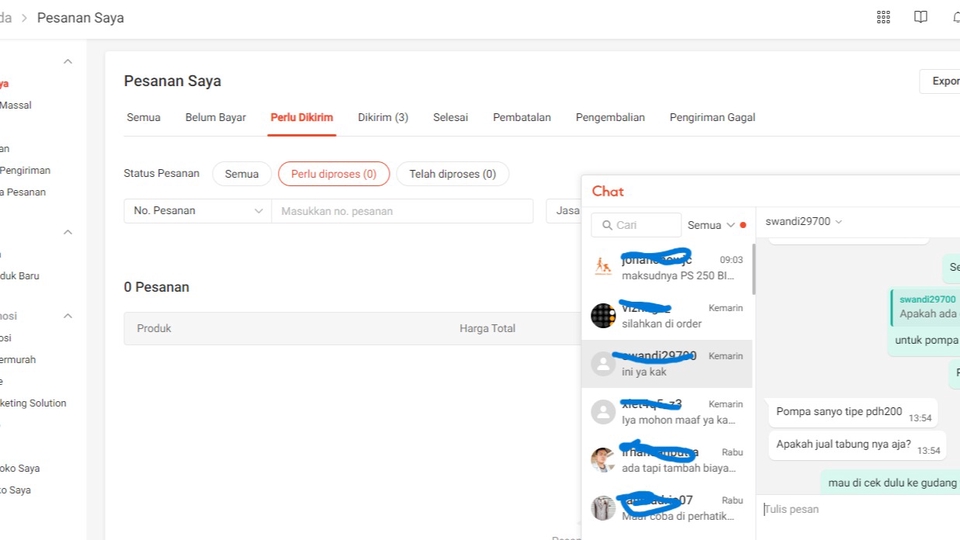Open chat with preview 'ada tapi tambah biaya...'
The width and height of the screenshot is (960, 540).
667,460
